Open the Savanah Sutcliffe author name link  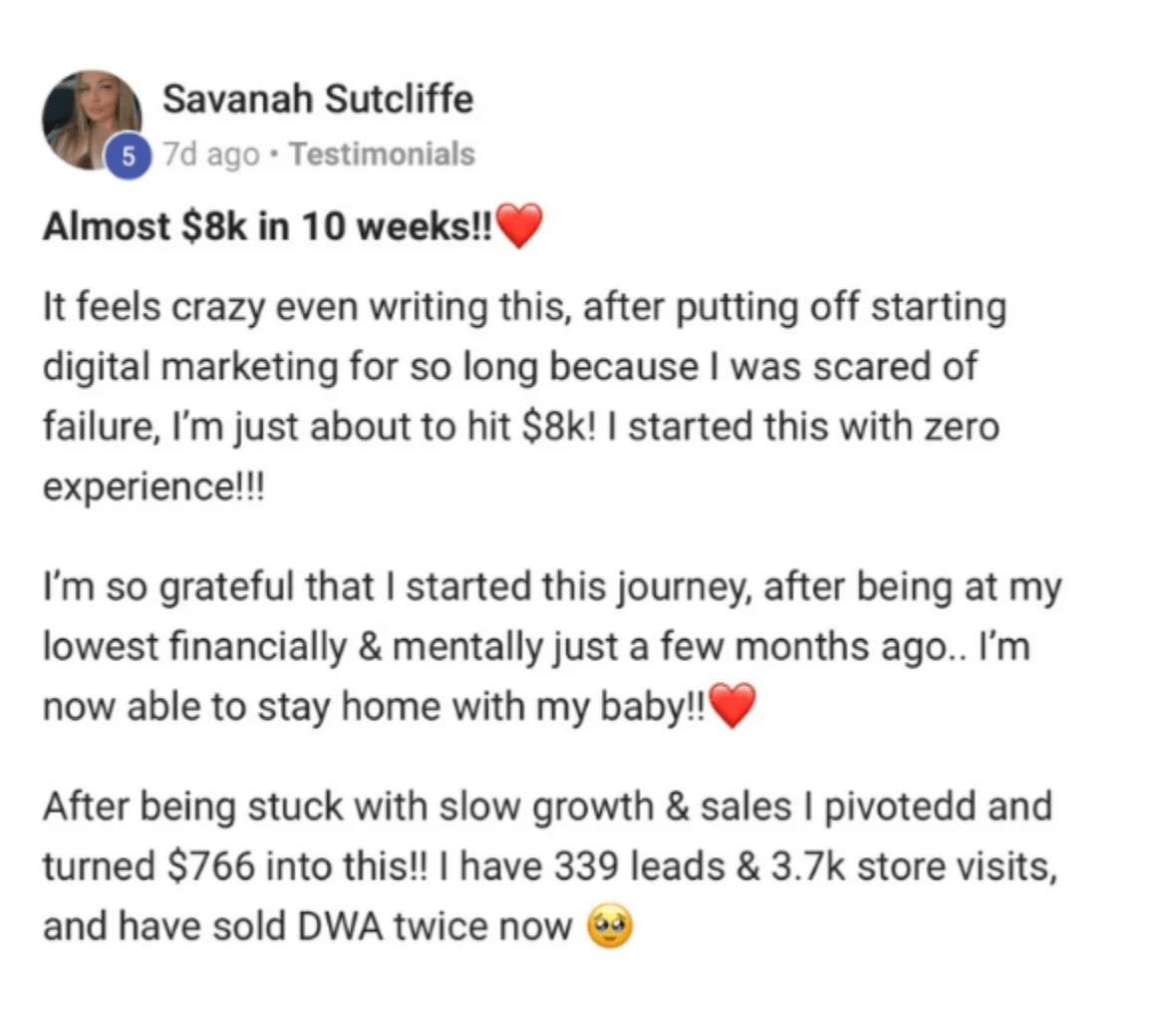tap(318, 99)
